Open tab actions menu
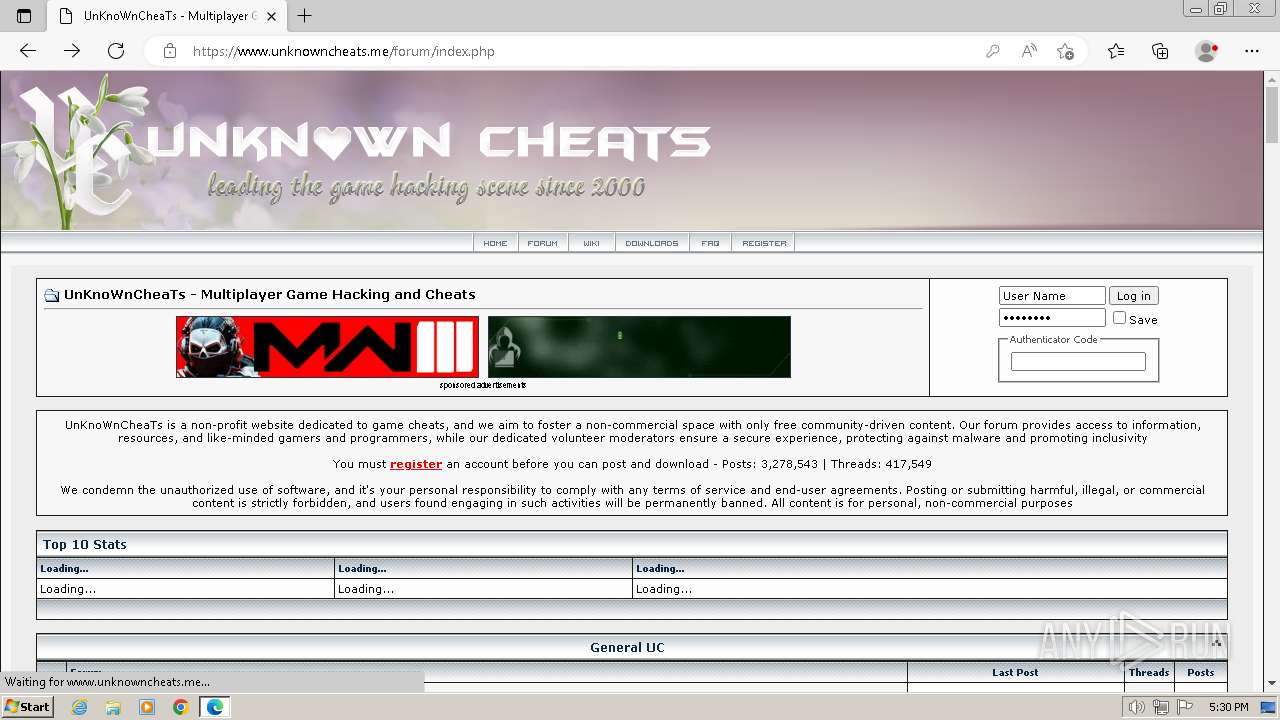The height and width of the screenshot is (720, 1280). [x=24, y=16]
